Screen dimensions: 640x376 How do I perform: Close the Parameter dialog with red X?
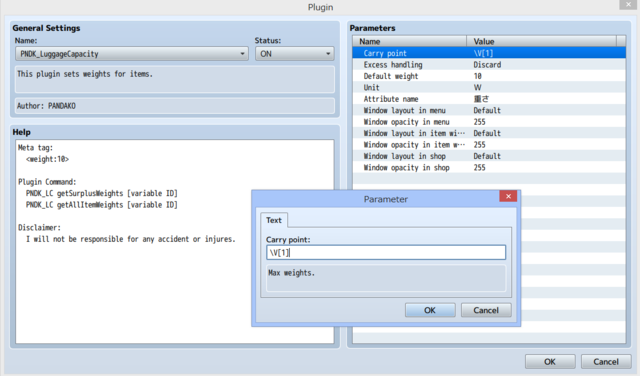(x=508, y=196)
